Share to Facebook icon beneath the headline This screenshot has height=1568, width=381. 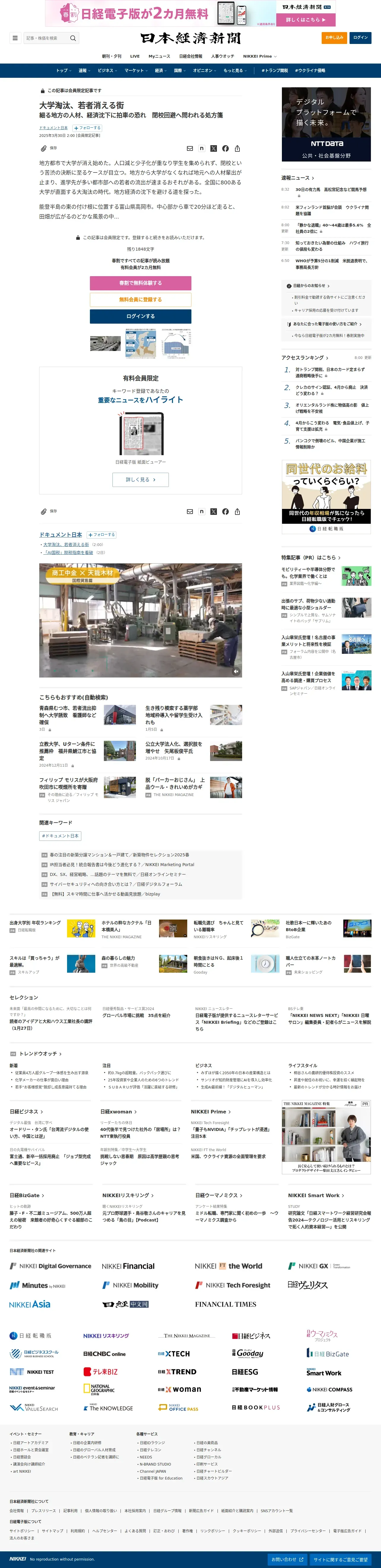pyautogui.click(x=225, y=148)
